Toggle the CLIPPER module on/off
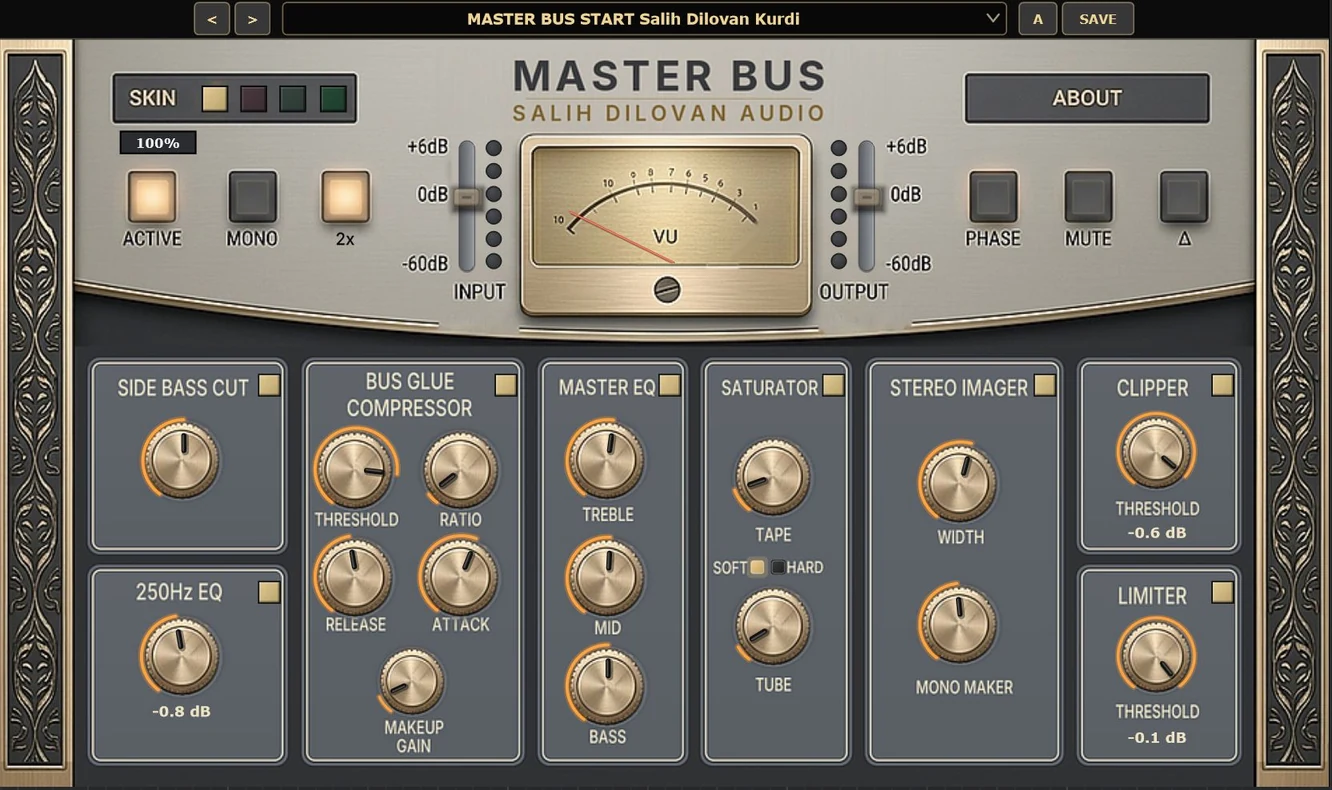Image resolution: width=1332 pixels, height=790 pixels. 1222,385
